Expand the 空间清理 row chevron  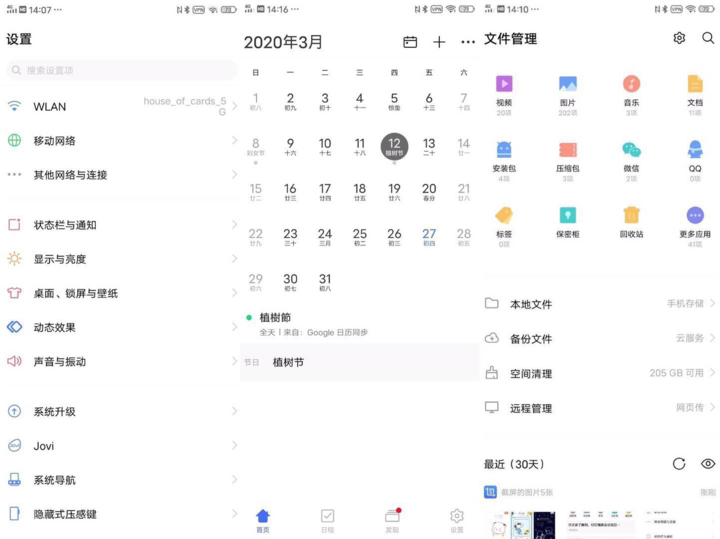[x=712, y=373]
